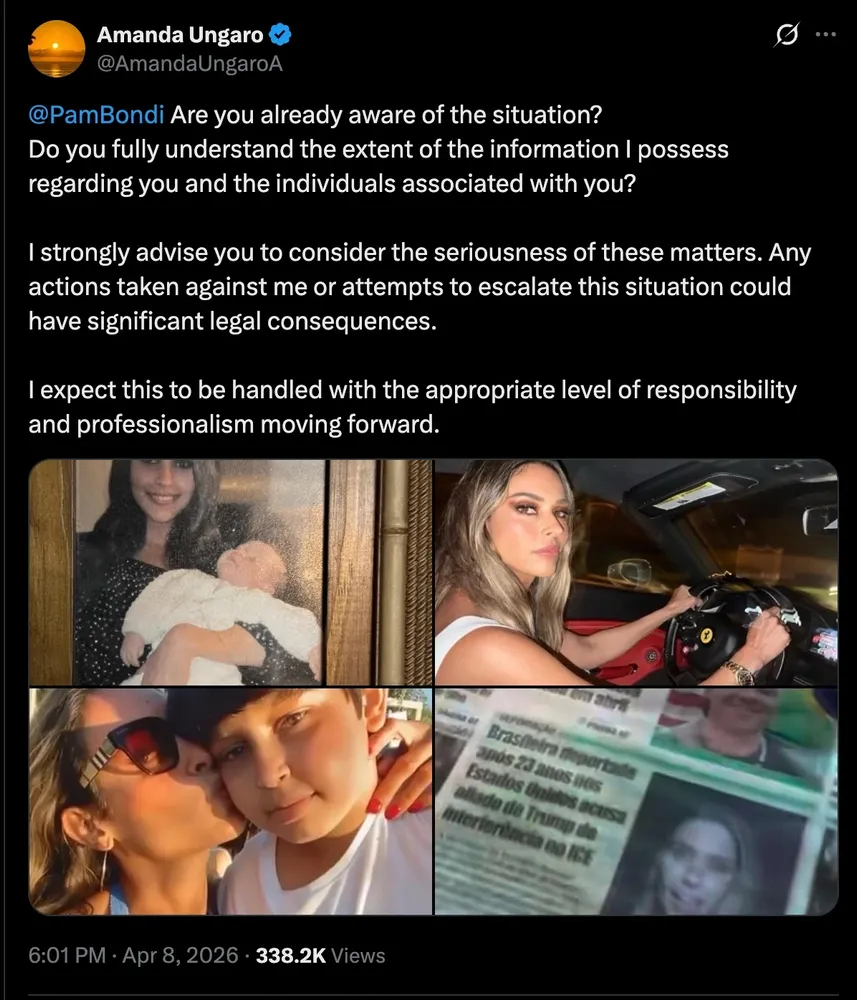The image size is (857, 1000).
Task: Click the 'I expect this' closing paragraph
Action: (x=413, y=407)
